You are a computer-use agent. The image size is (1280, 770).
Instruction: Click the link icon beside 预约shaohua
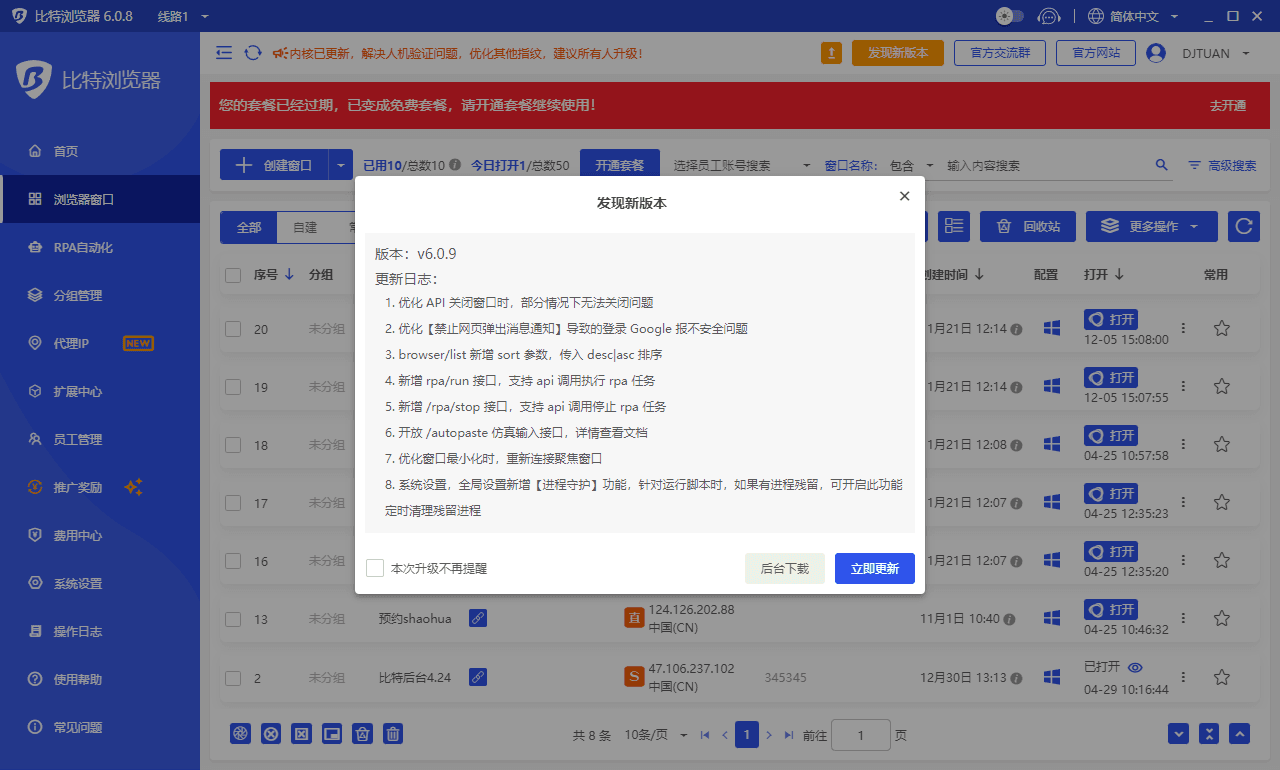tap(478, 619)
